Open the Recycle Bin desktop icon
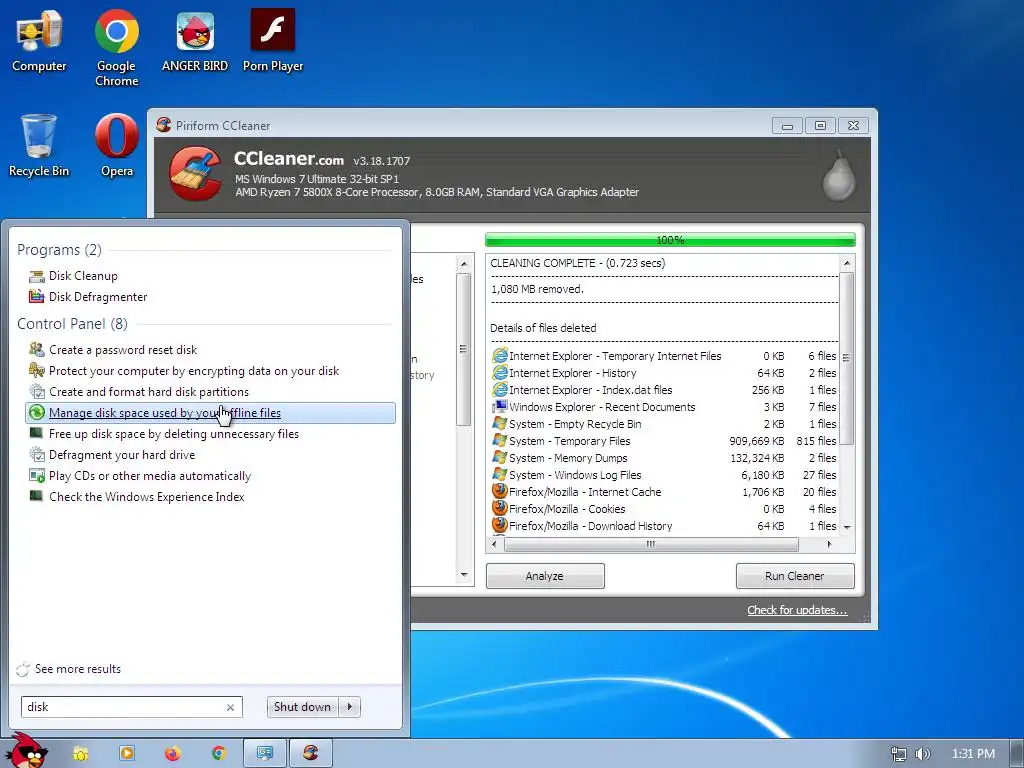This screenshot has height=768, width=1024. coord(39,145)
